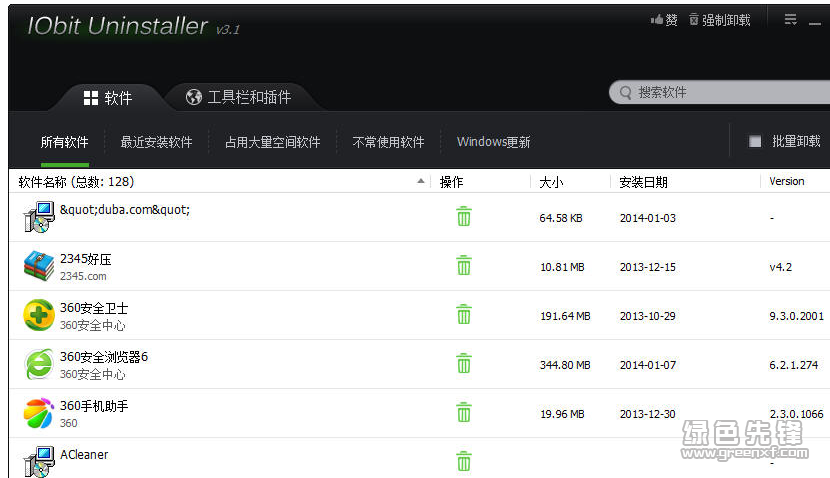Screen dimensions: 830x478
Task: Click version v4.2 cell
Action: [780, 267]
